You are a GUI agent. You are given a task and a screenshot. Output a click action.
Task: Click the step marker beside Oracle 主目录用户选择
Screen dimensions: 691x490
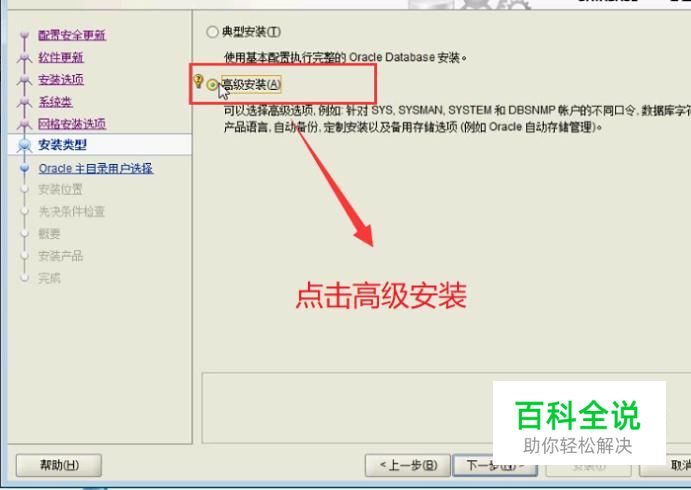point(25,168)
